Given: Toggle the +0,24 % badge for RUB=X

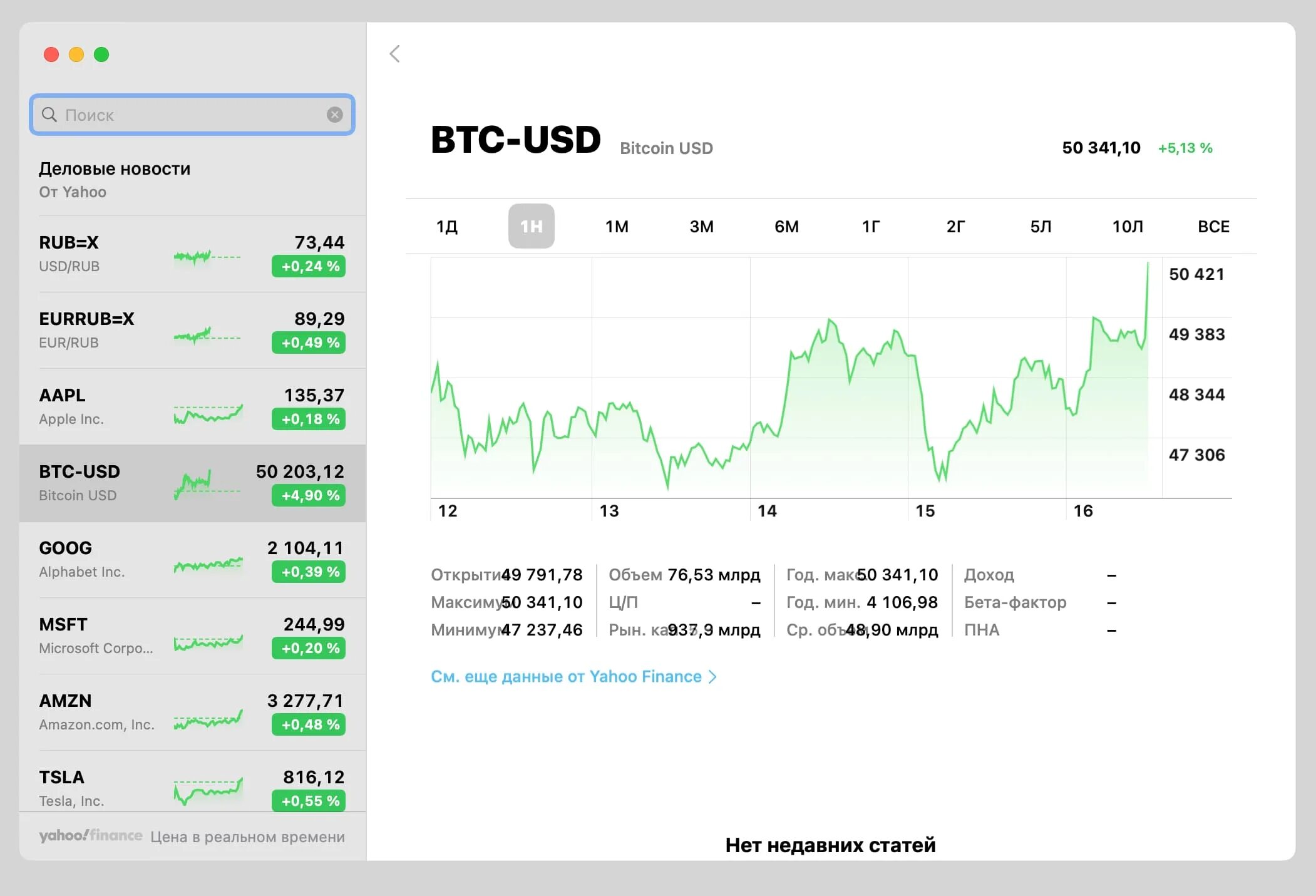Looking at the screenshot, I should coord(309,266).
